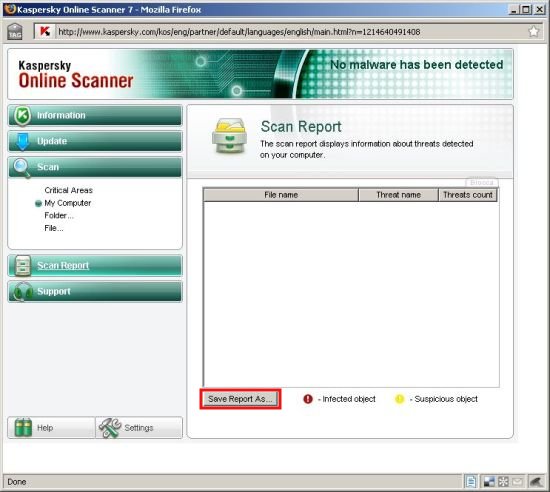This screenshot has width=550, height=492.
Task: Click the envelope mail icon in the status bar
Action: click(x=517, y=482)
